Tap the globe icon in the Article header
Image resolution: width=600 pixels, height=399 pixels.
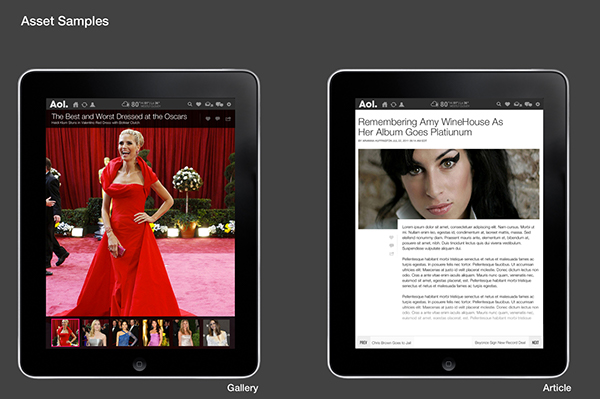click(x=393, y=104)
